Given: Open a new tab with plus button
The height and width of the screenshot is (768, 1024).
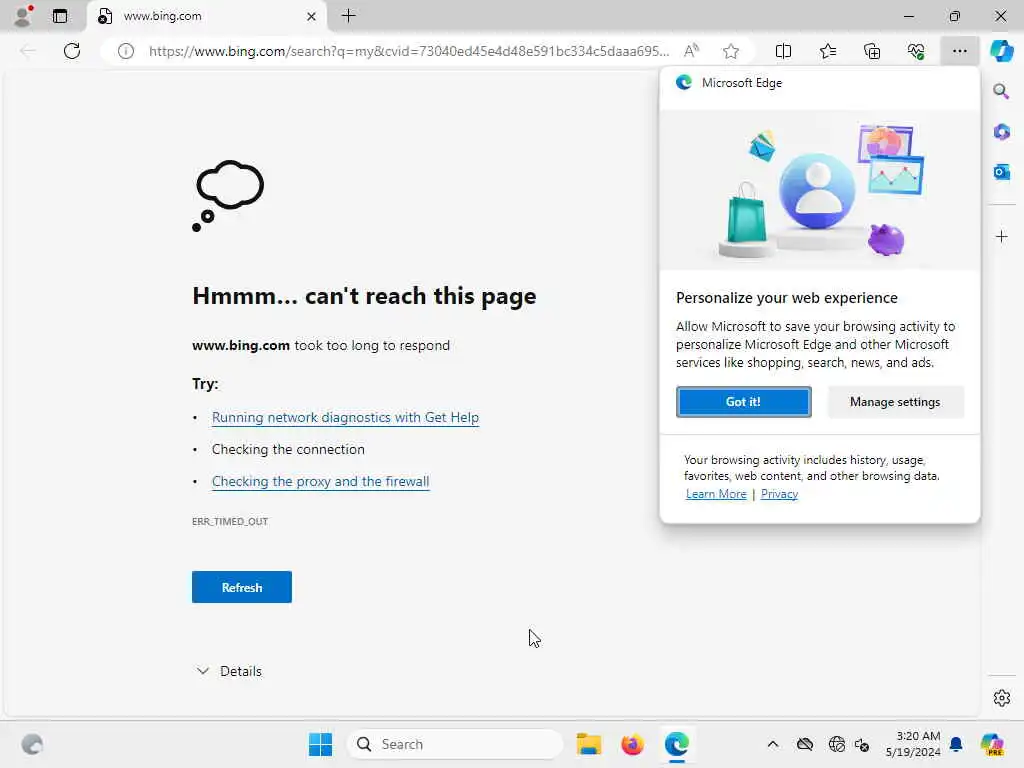Looking at the screenshot, I should (x=349, y=16).
